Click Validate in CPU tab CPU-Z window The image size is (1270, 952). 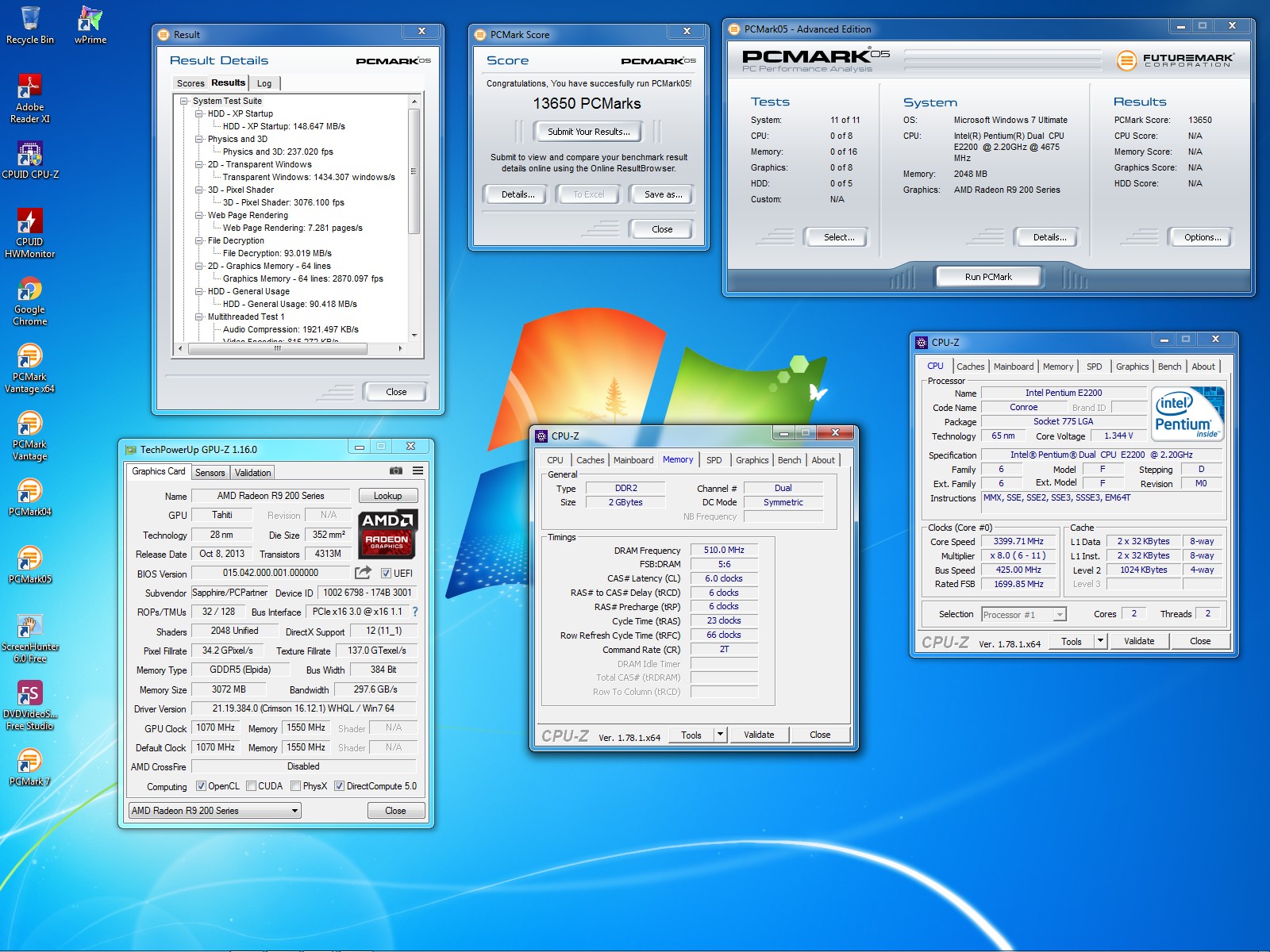[x=1139, y=641]
